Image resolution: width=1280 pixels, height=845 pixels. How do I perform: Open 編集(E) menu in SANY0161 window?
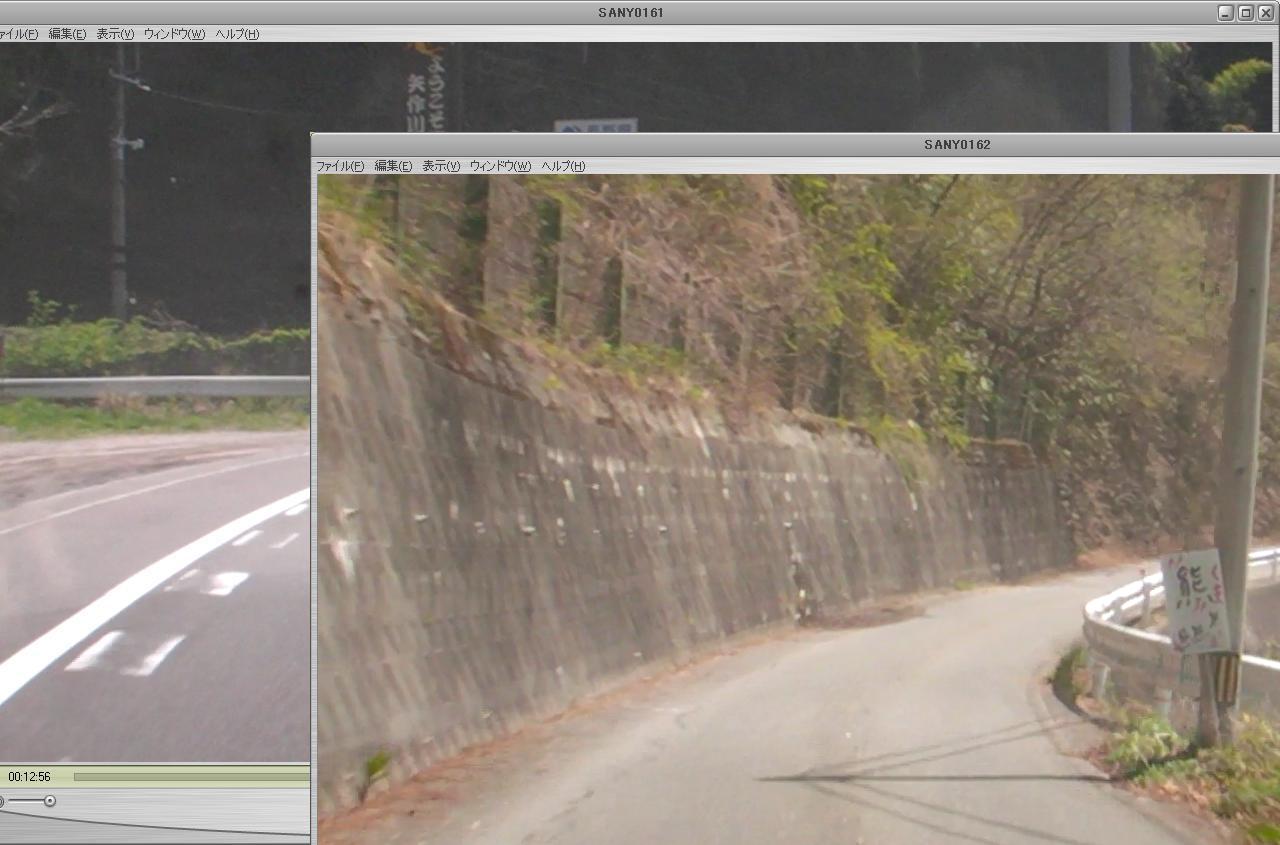(x=67, y=34)
